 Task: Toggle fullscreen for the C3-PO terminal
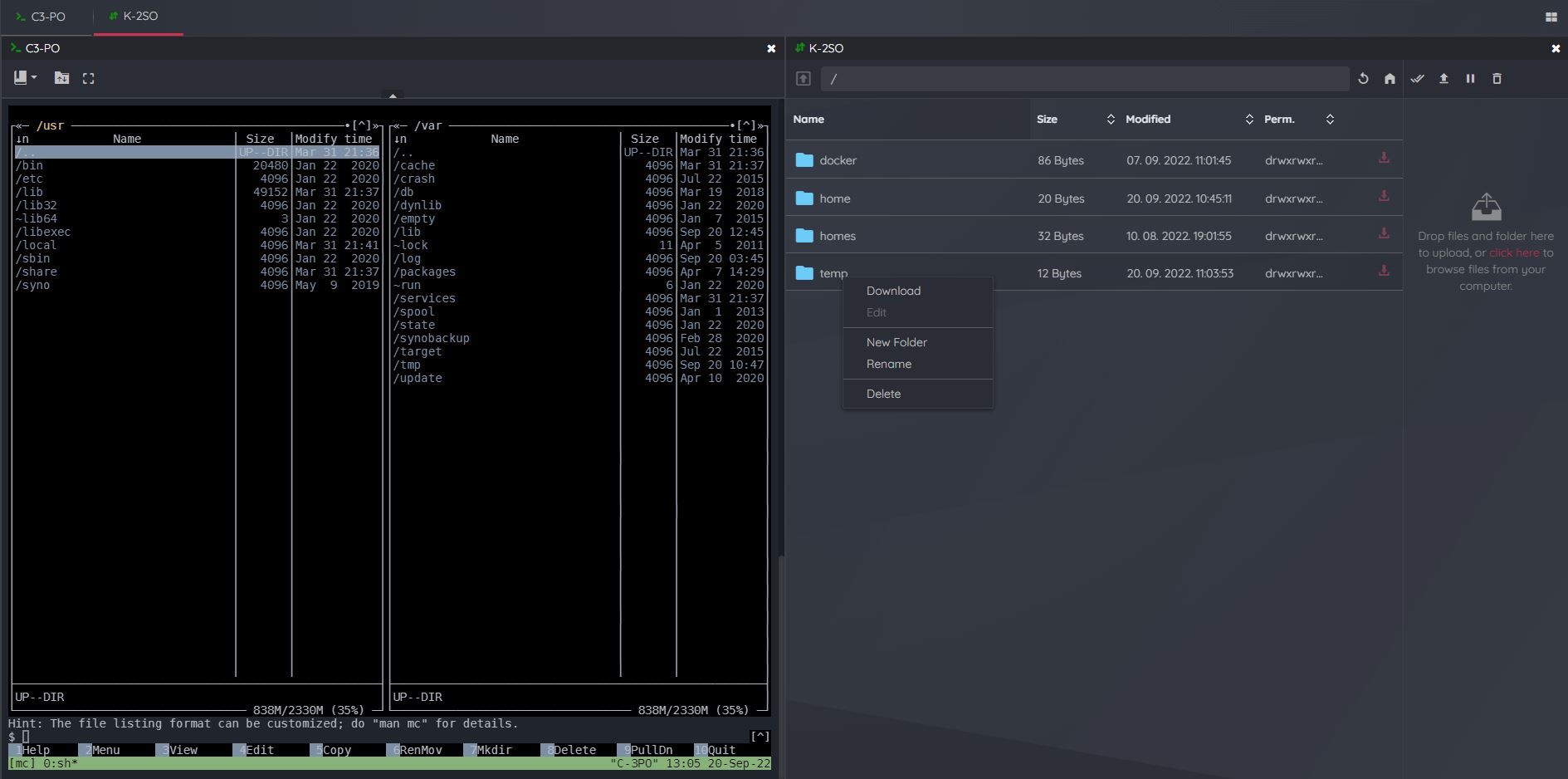[x=88, y=78]
